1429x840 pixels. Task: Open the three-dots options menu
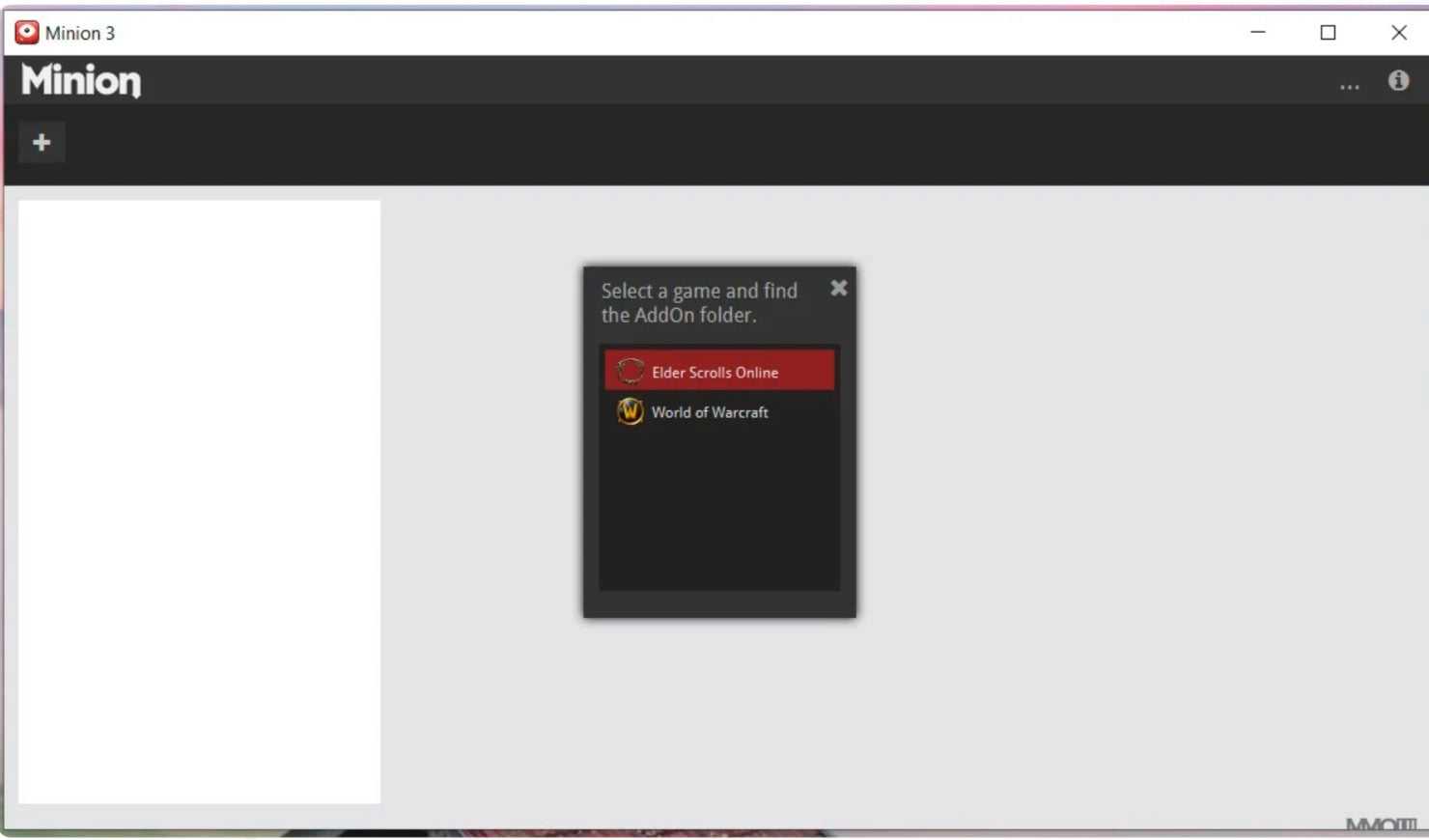1349,85
